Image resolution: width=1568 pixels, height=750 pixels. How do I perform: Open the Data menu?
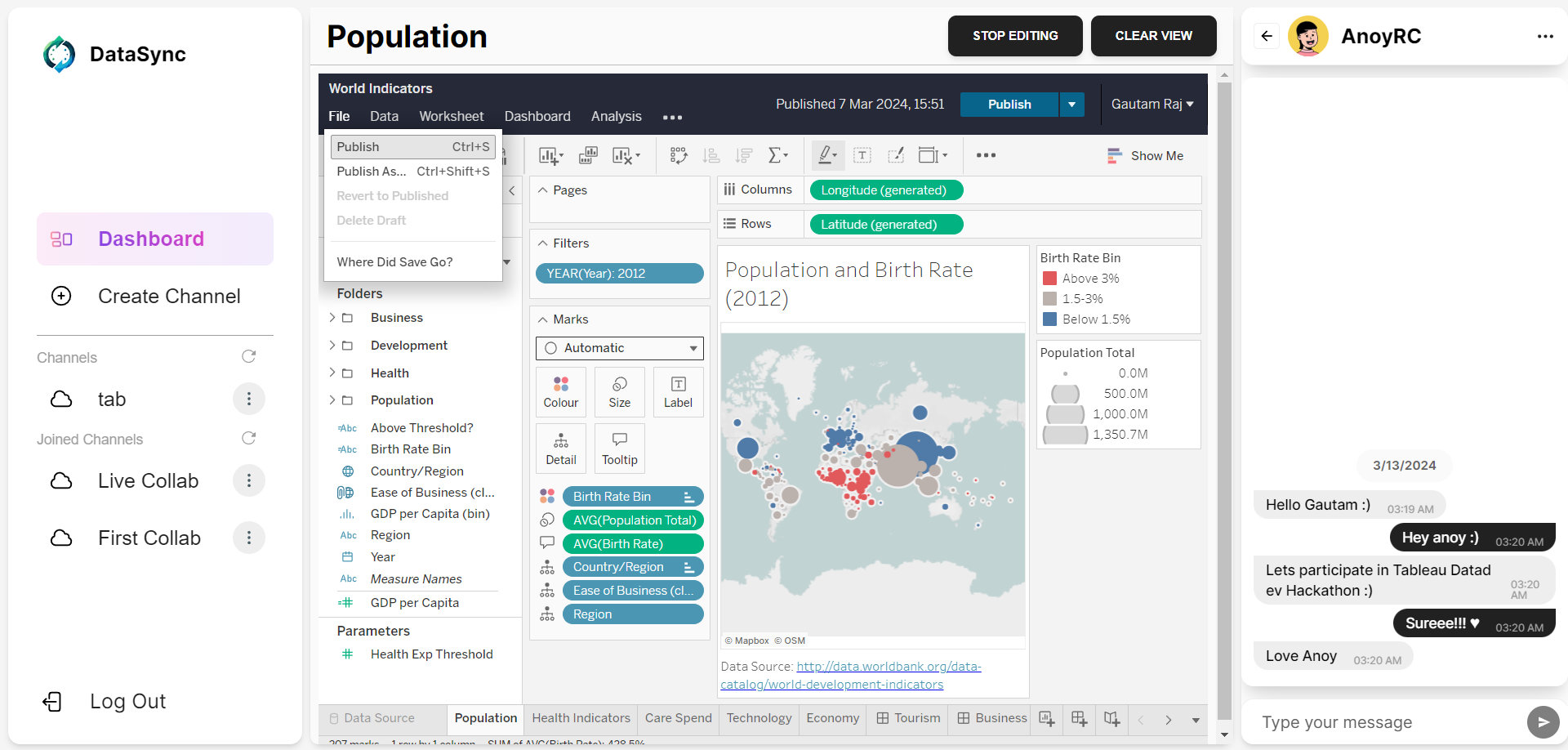coord(384,117)
